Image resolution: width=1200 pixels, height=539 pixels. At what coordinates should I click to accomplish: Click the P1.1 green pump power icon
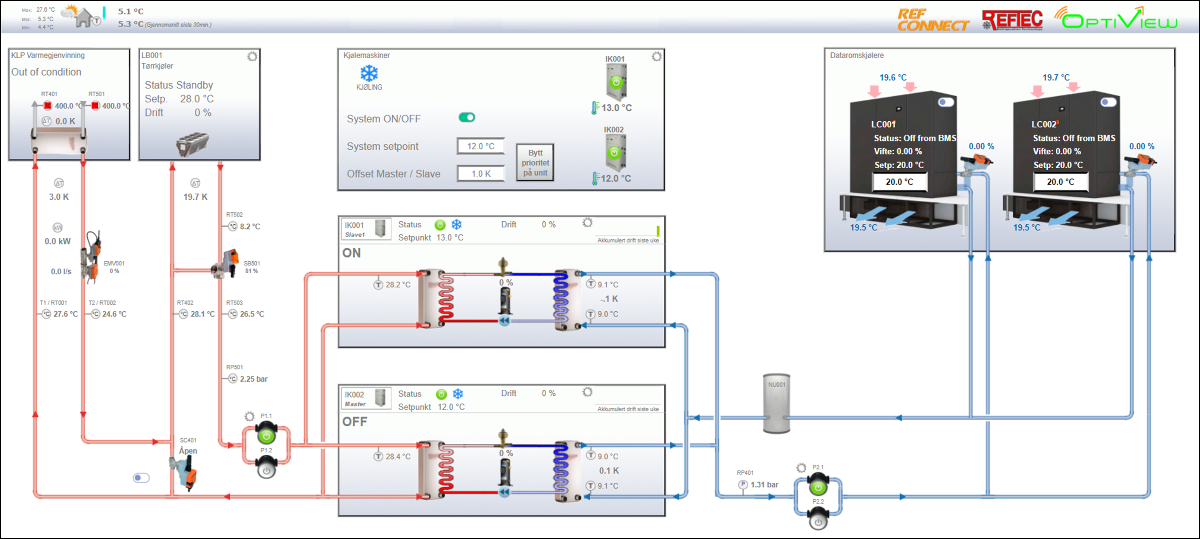pyautogui.click(x=266, y=434)
